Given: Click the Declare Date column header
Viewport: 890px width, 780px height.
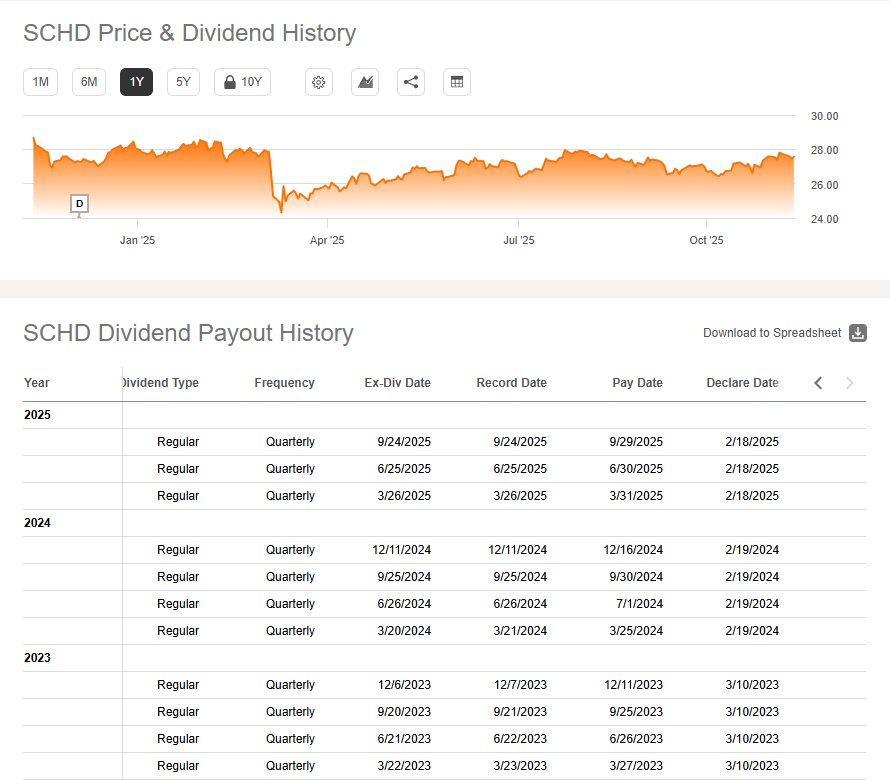Looking at the screenshot, I should pos(742,383).
